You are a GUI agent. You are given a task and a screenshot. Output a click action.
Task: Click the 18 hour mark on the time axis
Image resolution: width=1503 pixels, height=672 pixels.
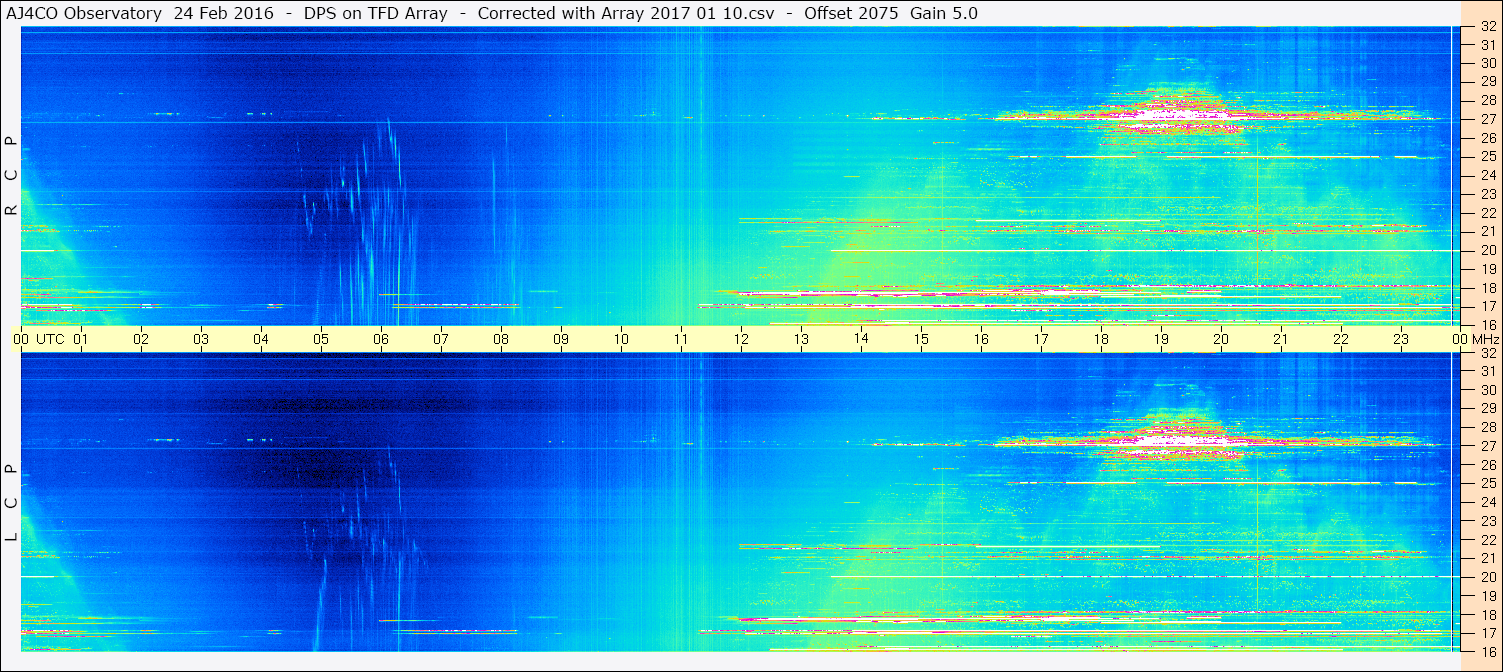[1101, 339]
